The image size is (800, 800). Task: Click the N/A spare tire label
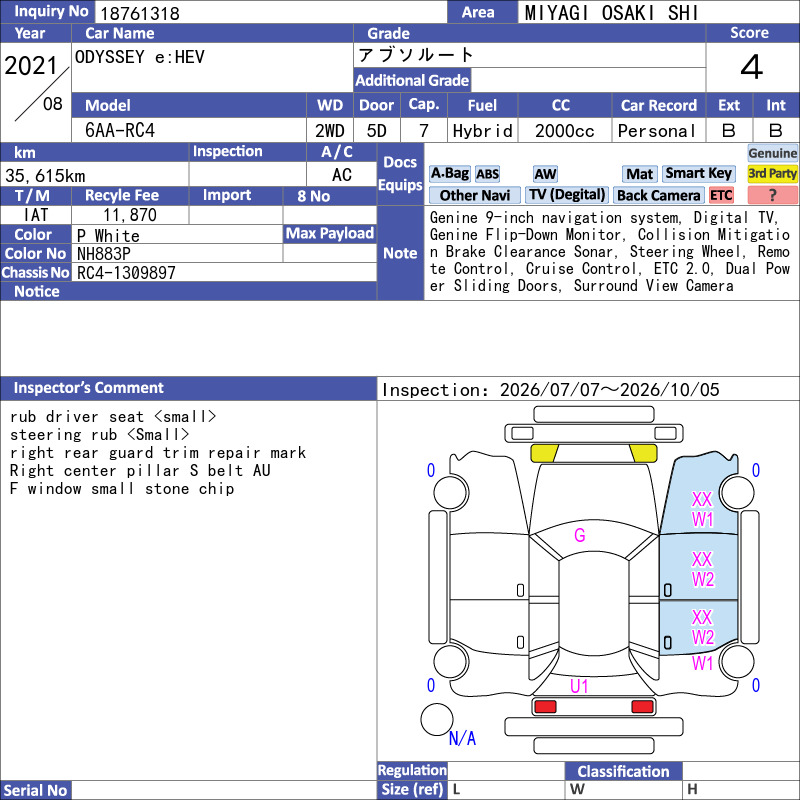coord(462,738)
